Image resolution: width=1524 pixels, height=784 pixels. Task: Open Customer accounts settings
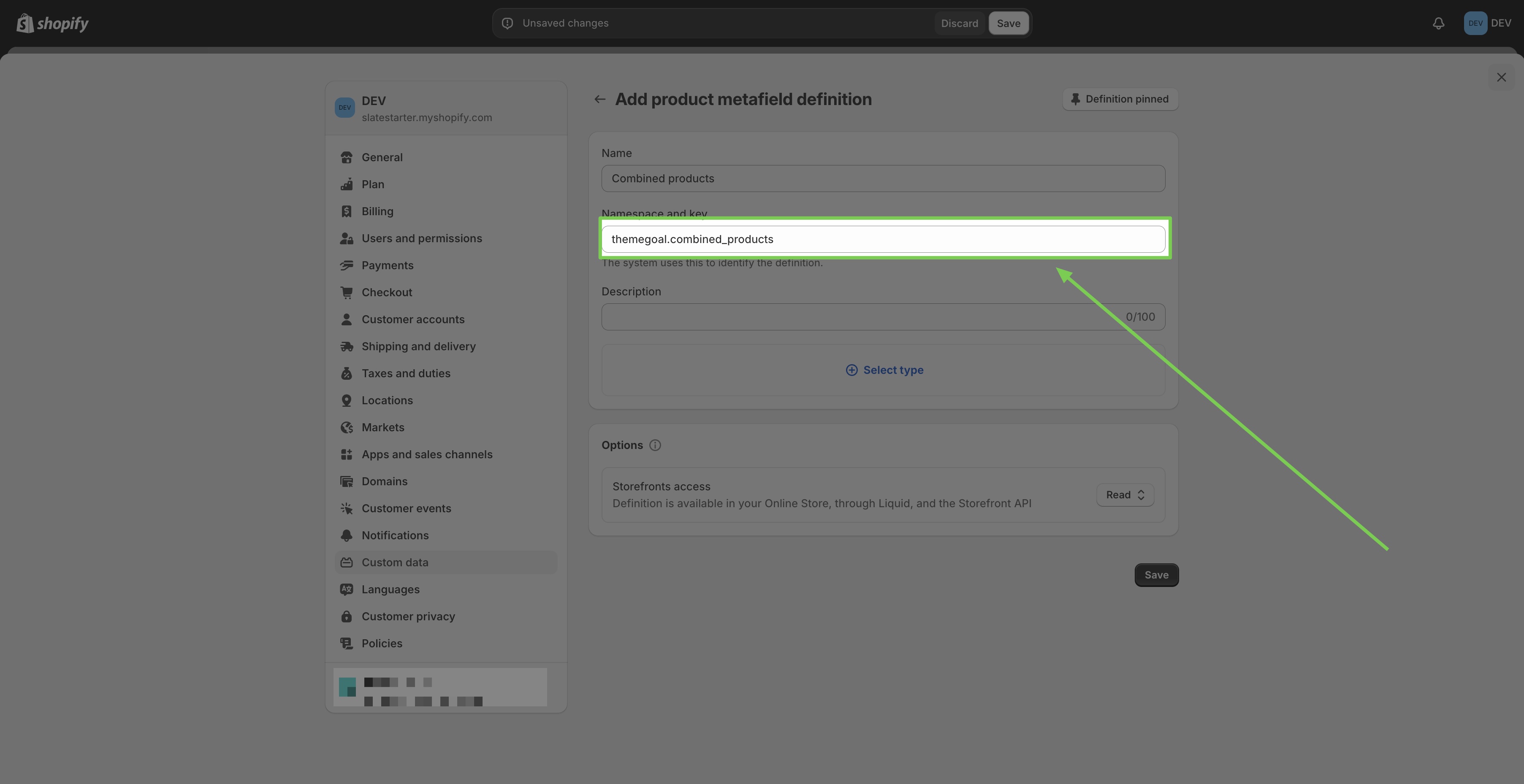click(446, 319)
